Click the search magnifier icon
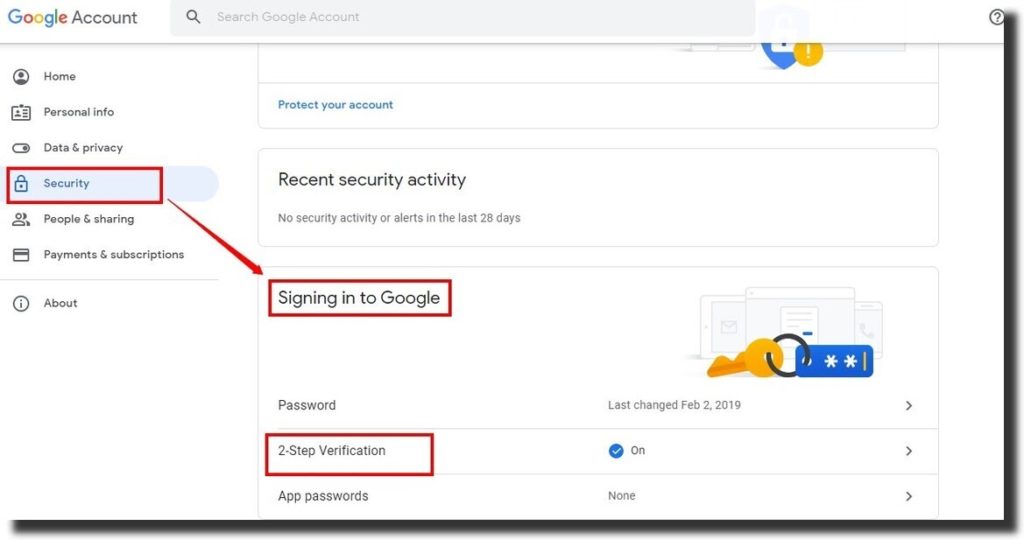Viewport: 1024px width, 540px height. point(193,17)
